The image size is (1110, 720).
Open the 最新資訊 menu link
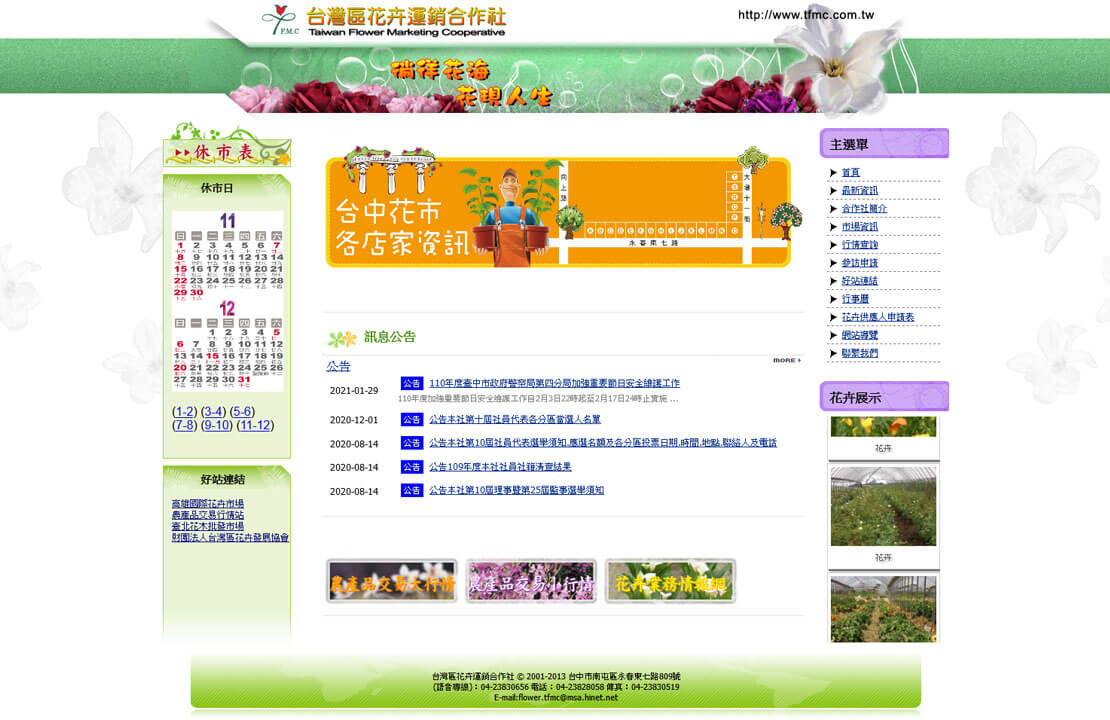pyautogui.click(x=859, y=190)
